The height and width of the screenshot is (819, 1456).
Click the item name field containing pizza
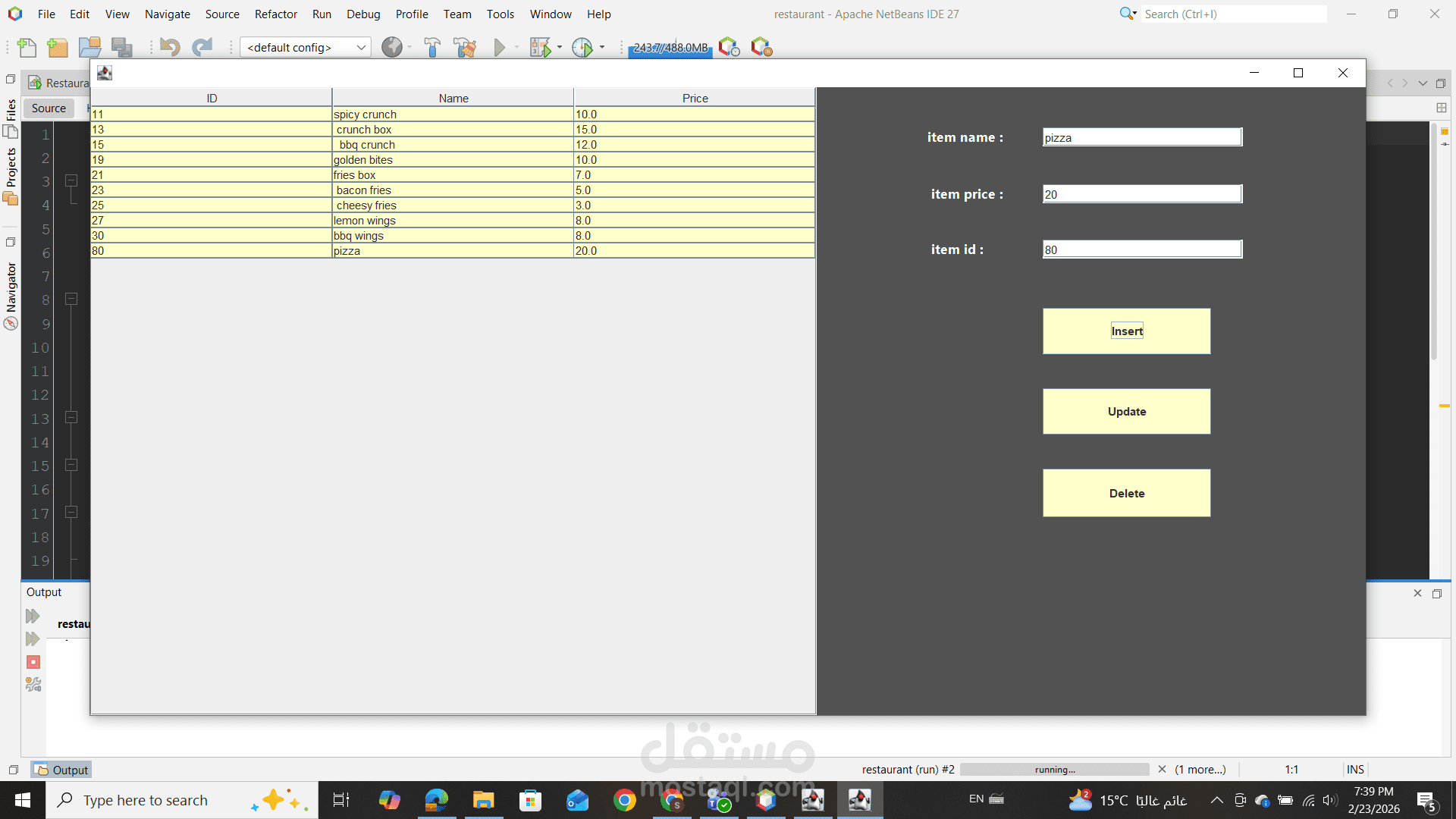[x=1141, y=137]
